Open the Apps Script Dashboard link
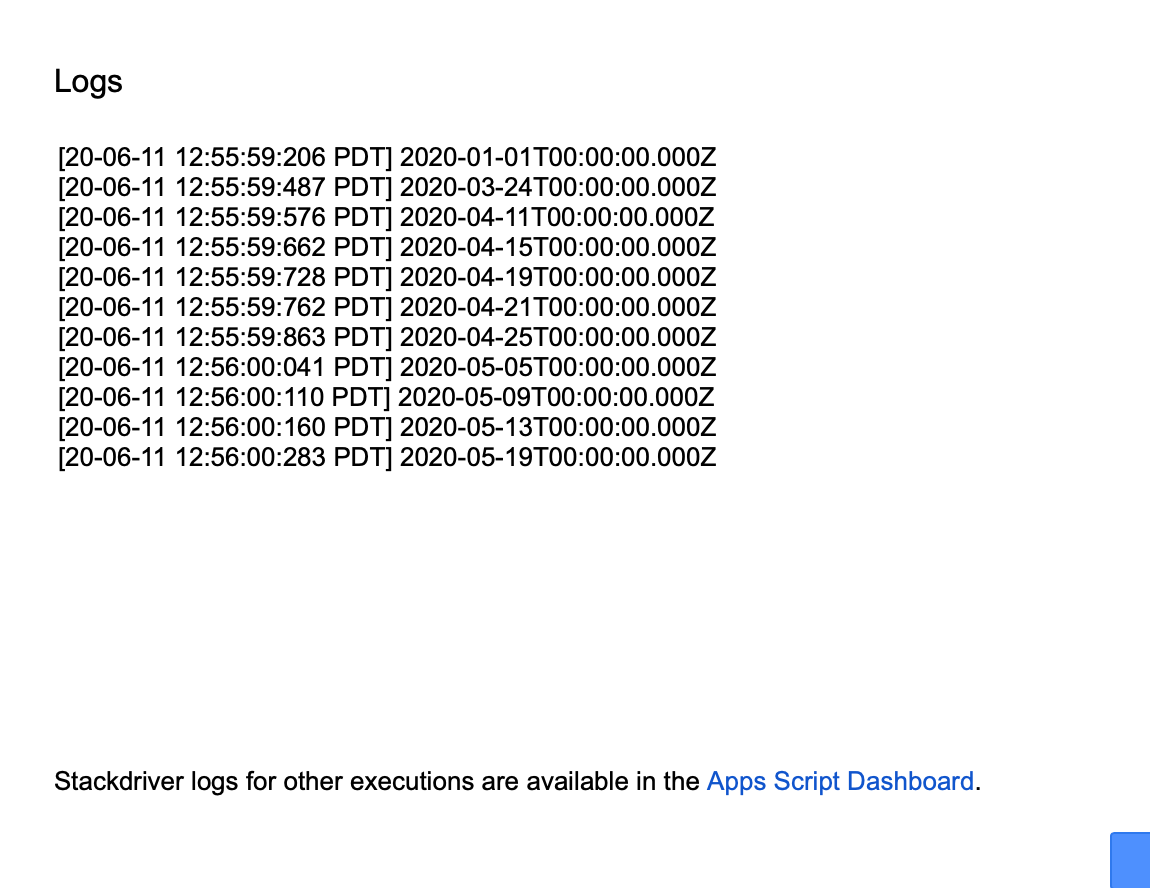The image size is (1150, 888). [x=840, y=781]
